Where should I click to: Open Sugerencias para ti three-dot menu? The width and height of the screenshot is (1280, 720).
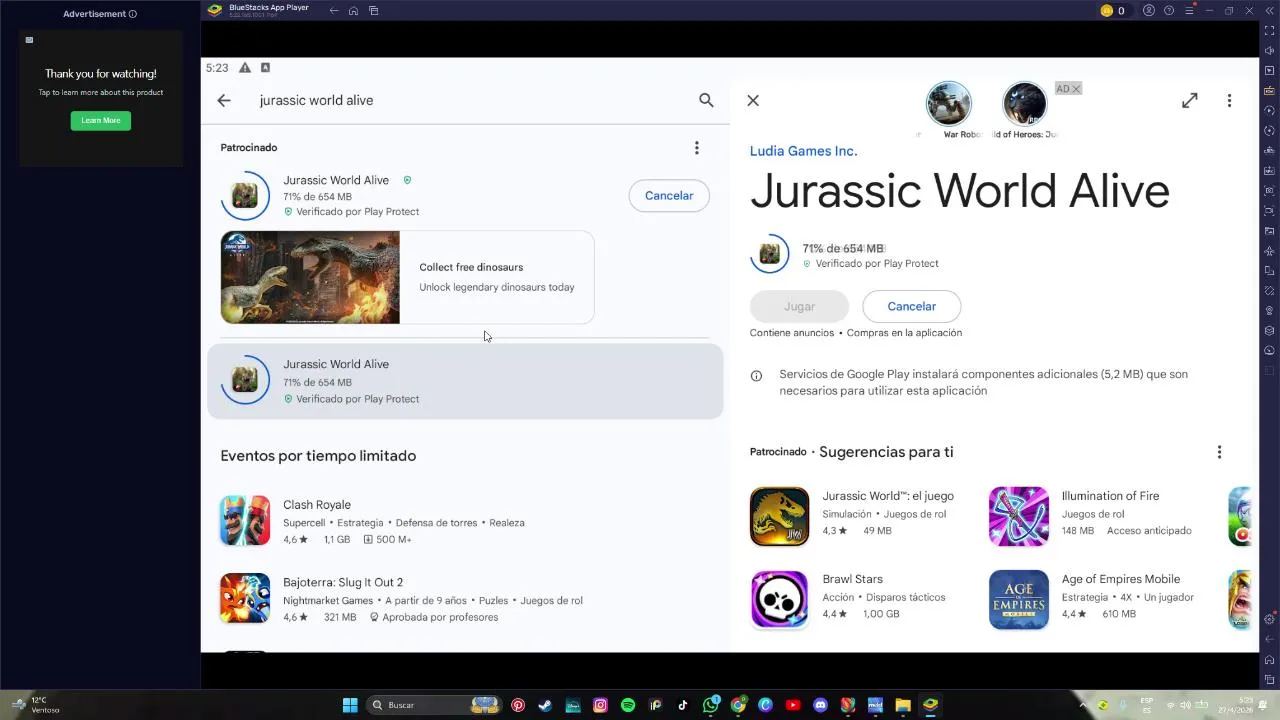(1219, 452)
